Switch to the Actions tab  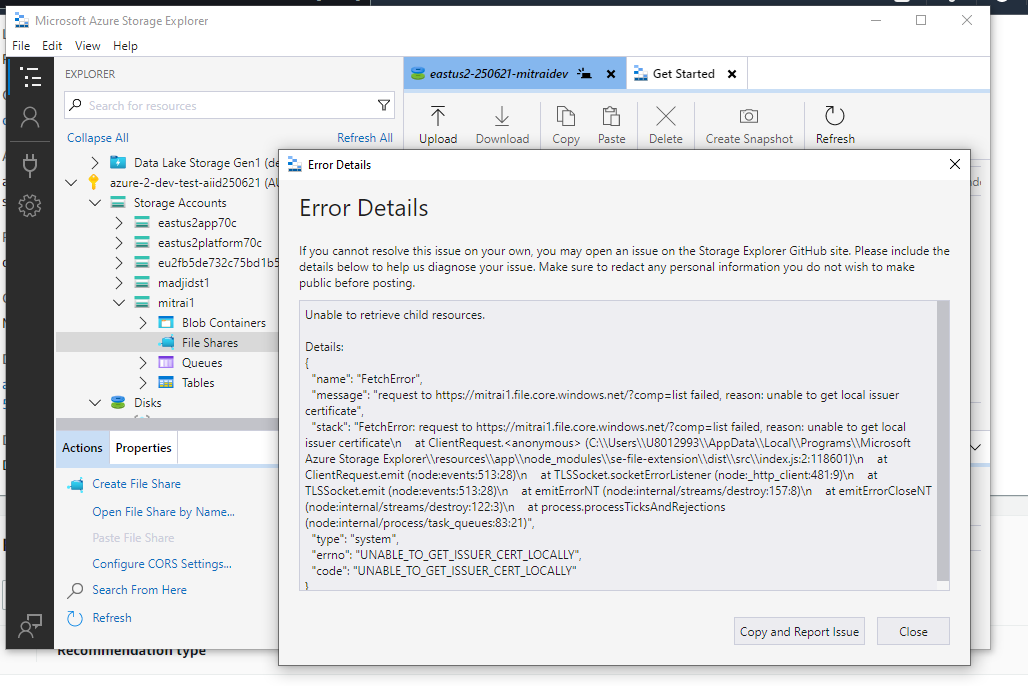(82, 448)
